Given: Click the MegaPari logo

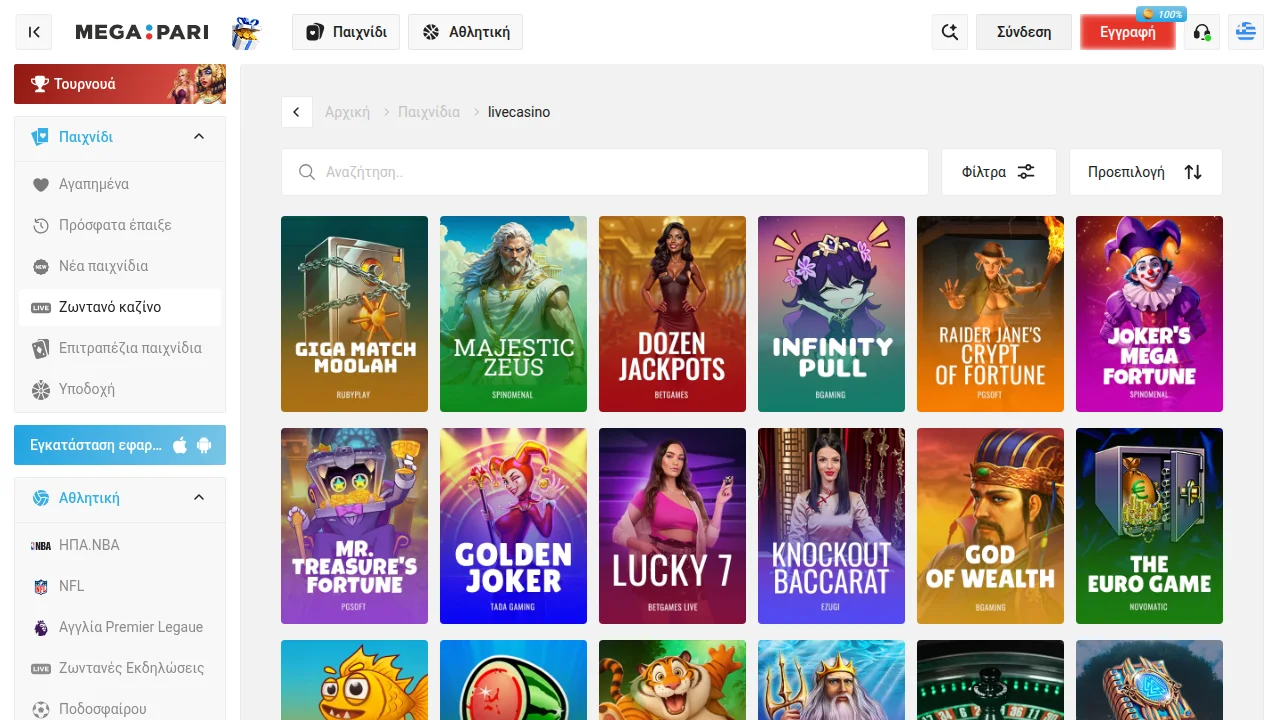Looking at the screenshot, I should (x=142, y=32).
